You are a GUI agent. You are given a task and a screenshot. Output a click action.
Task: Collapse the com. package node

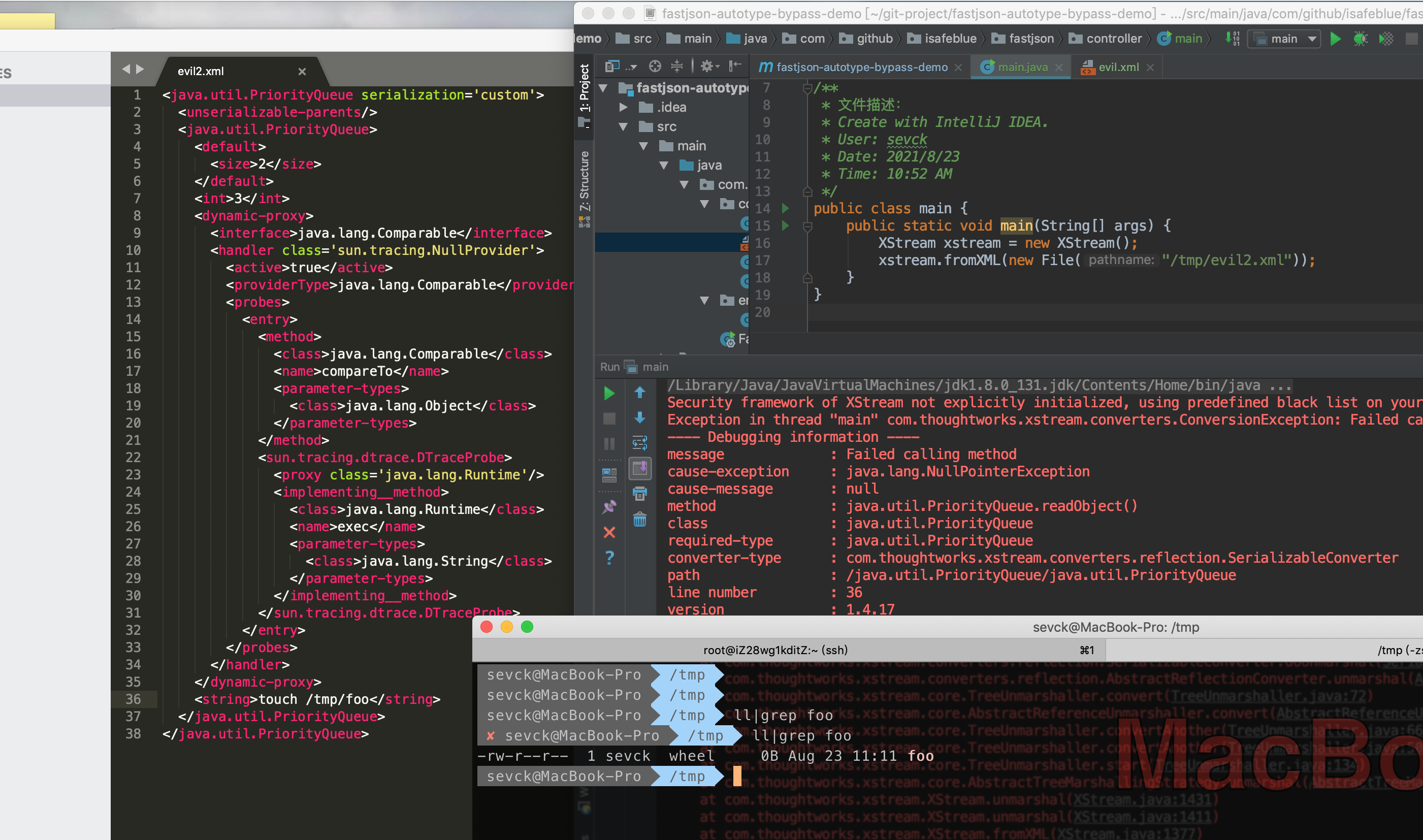pos(684,184)
